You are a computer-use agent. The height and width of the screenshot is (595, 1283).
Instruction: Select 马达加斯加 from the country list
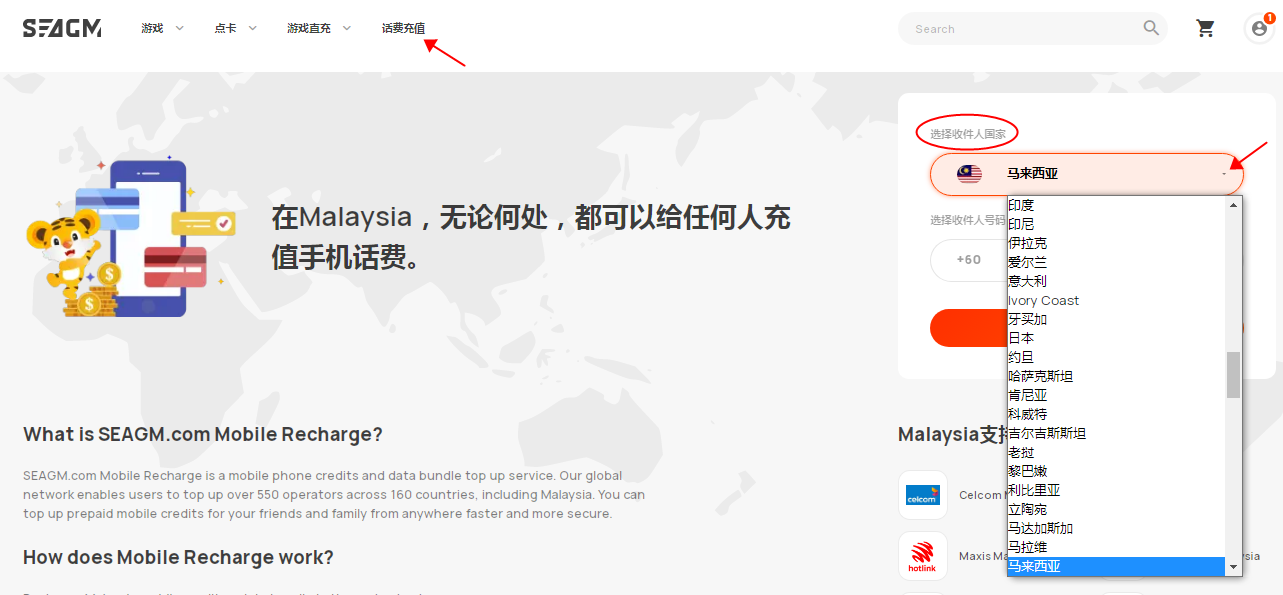point(1116,528)
